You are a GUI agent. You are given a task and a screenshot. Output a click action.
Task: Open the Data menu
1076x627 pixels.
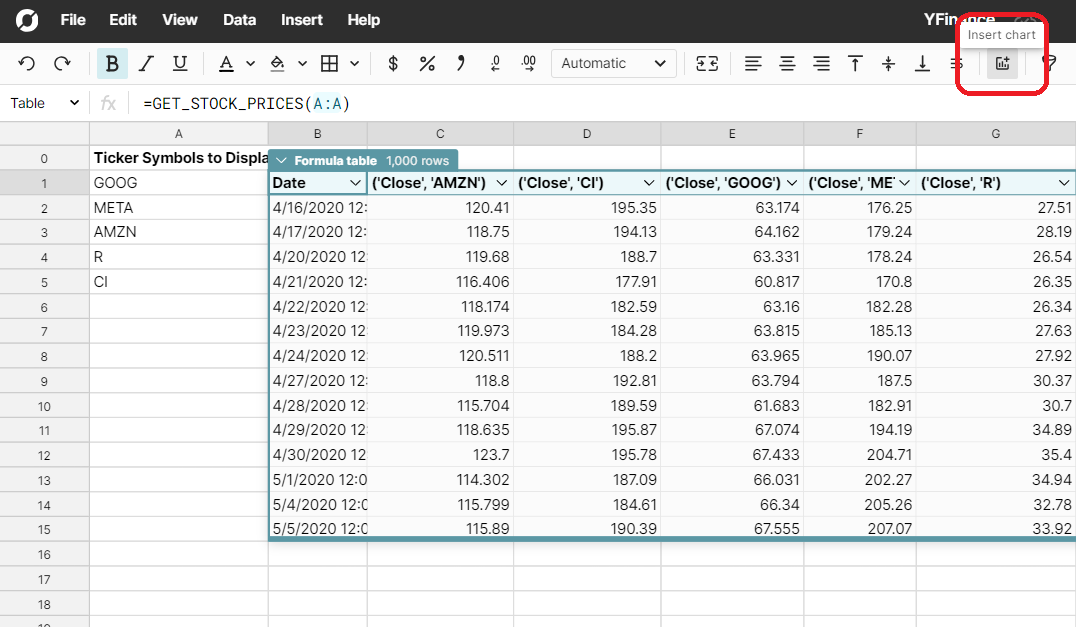pyautogui.click(x=239, y=19)
